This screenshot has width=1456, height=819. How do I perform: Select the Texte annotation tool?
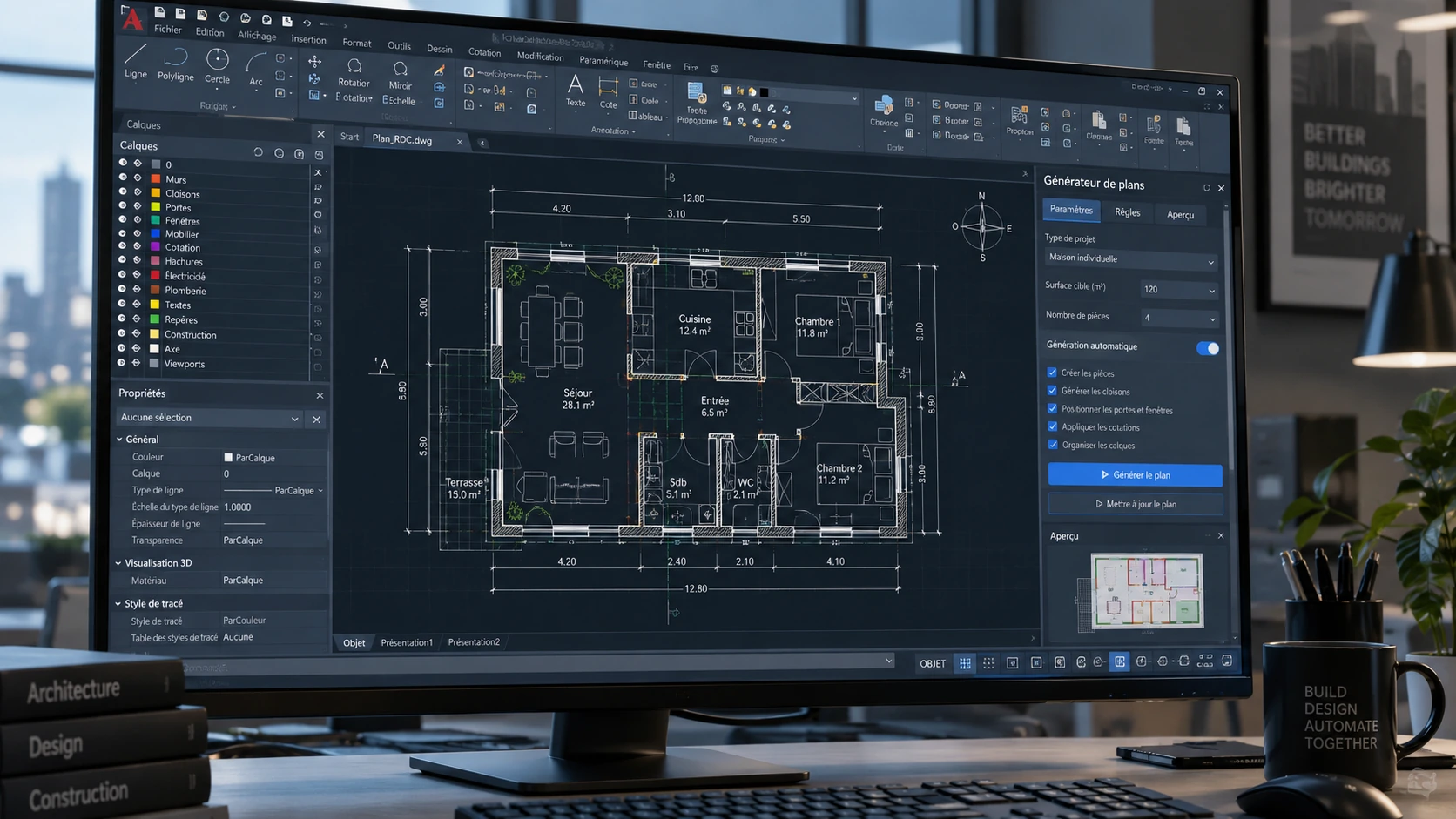point(576,91)
